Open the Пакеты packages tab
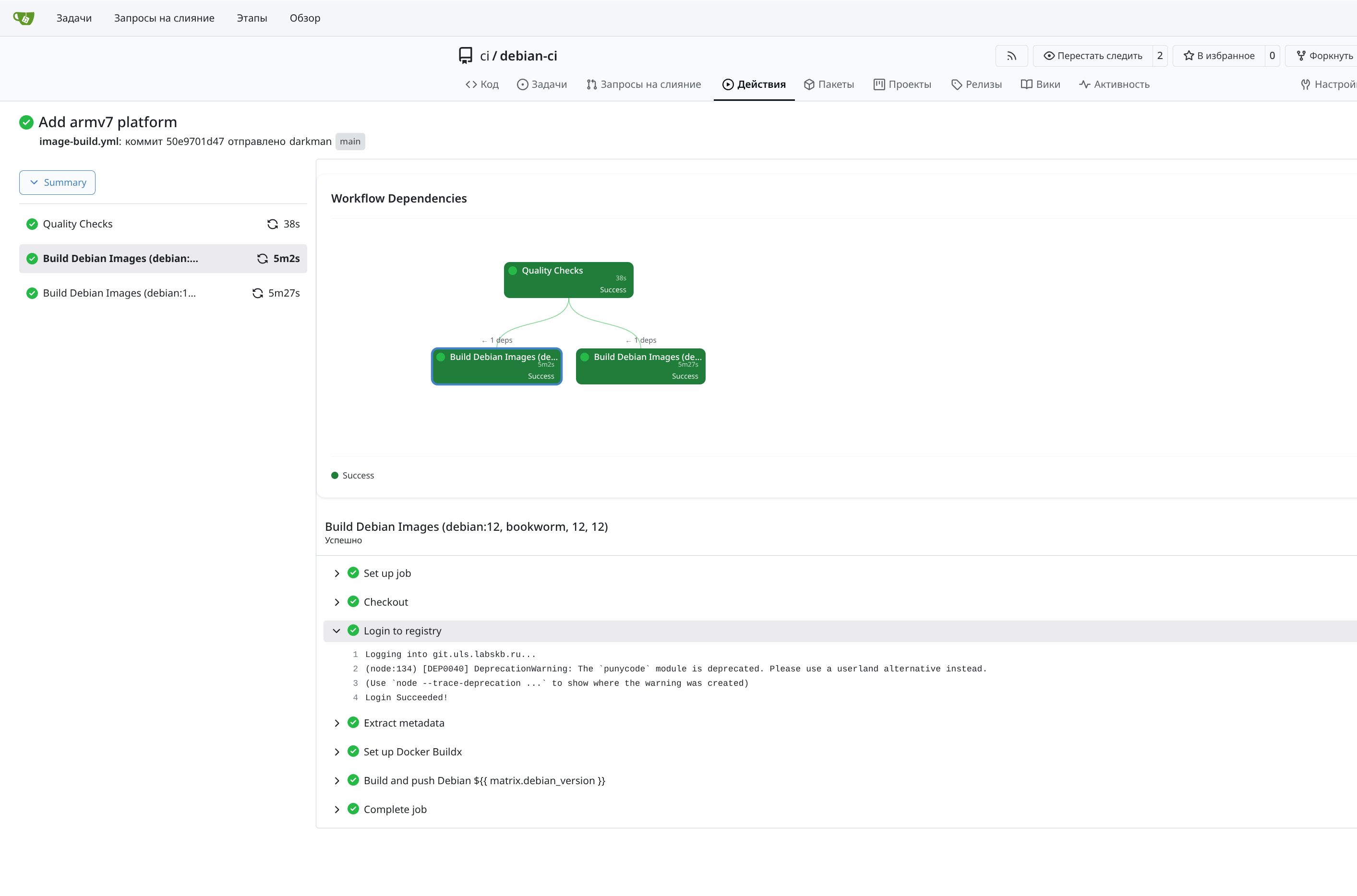This screenshot has width=1357, height=896. tap(829, 84)
